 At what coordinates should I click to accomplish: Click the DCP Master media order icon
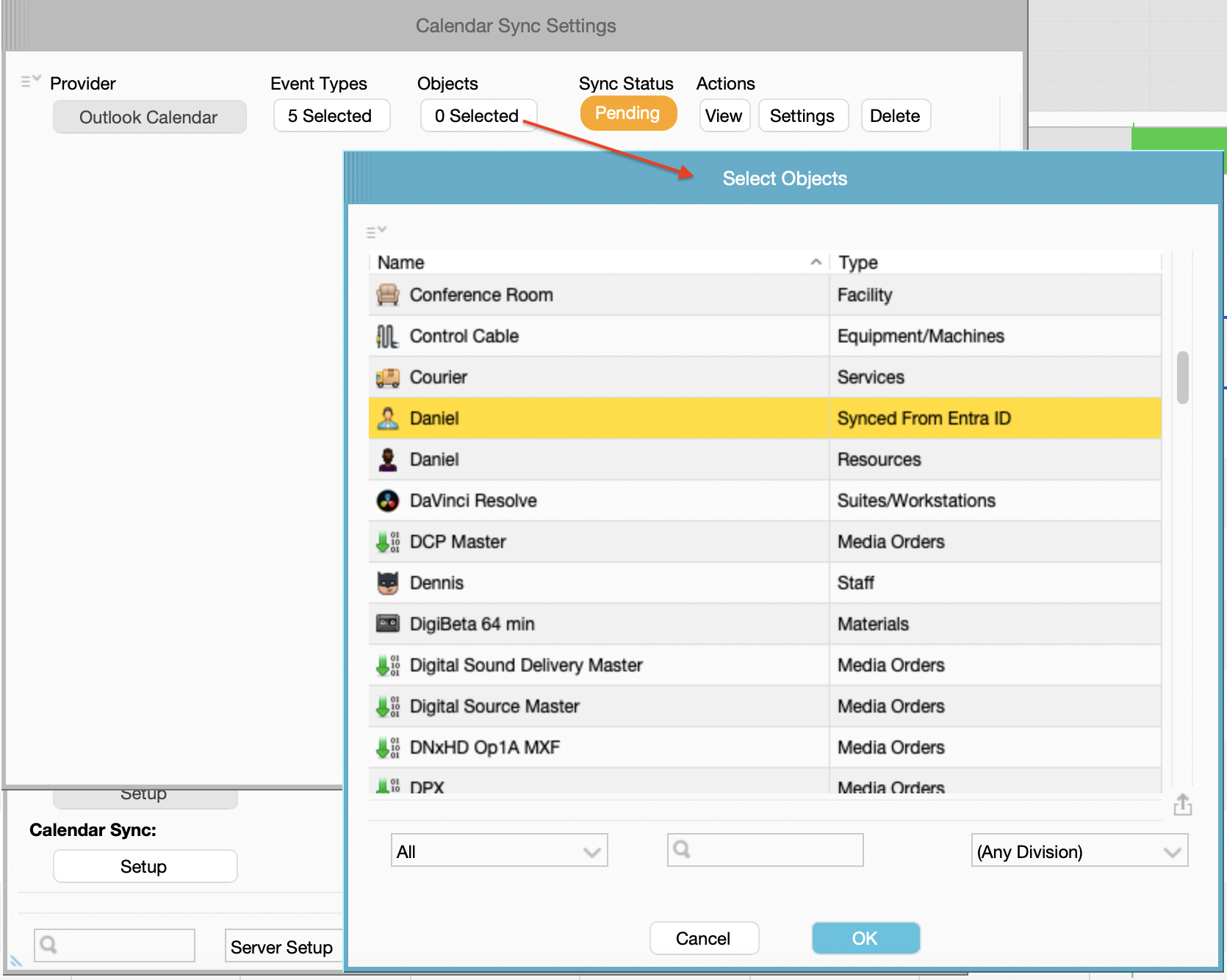pos(387,541)
